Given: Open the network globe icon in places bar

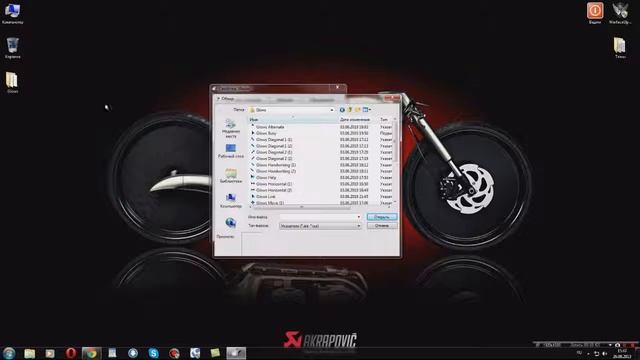Looking at the screenshot, I should 231,223.
